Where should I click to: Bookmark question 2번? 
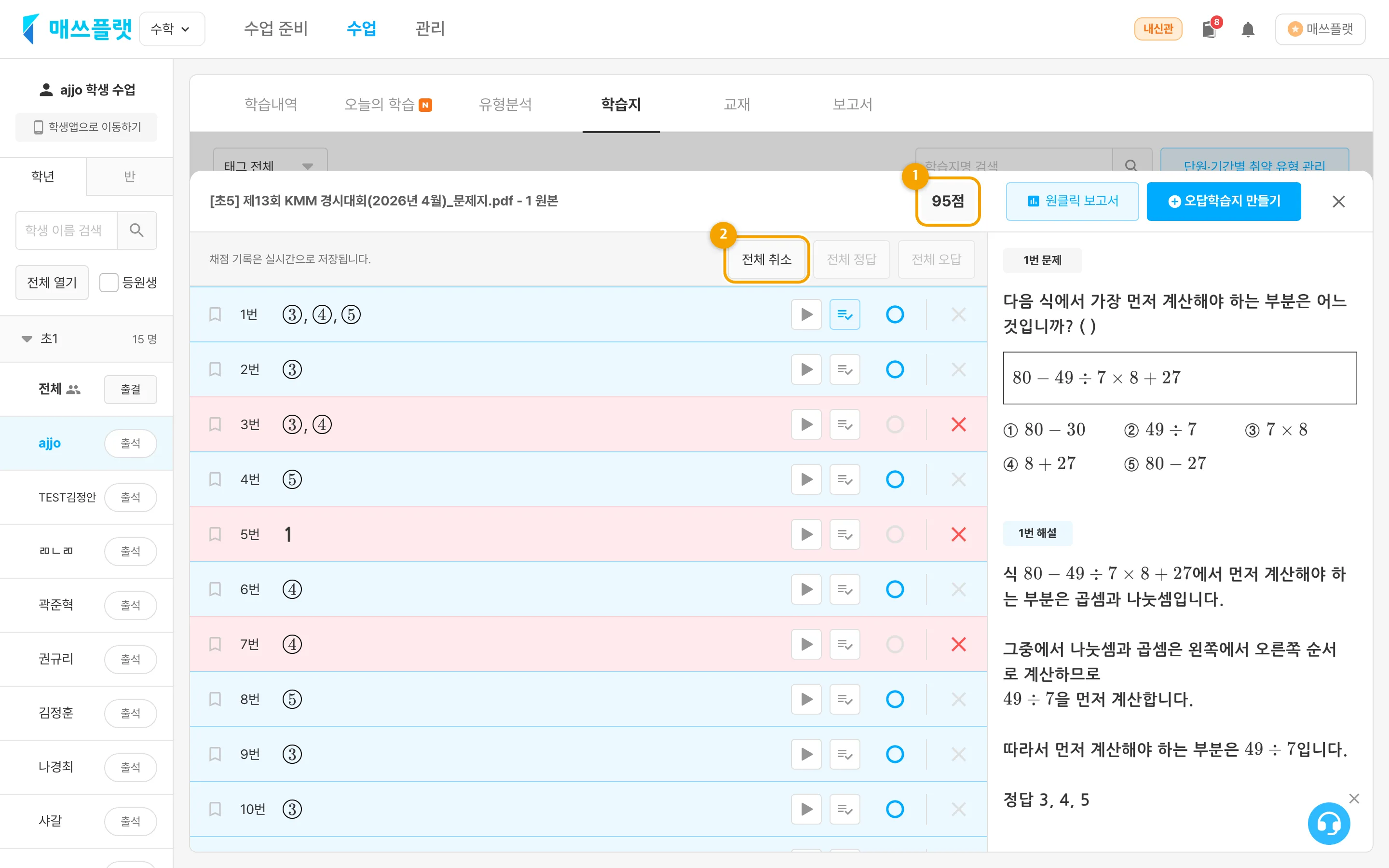[x=215, y=369]
